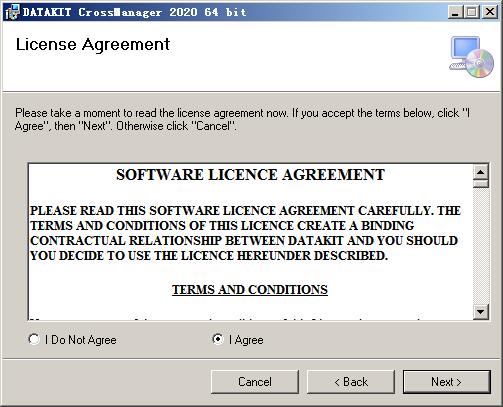Click inside the software licence paragraph text
The width and height of the screenshot is (503, 407).
[245, 233]
